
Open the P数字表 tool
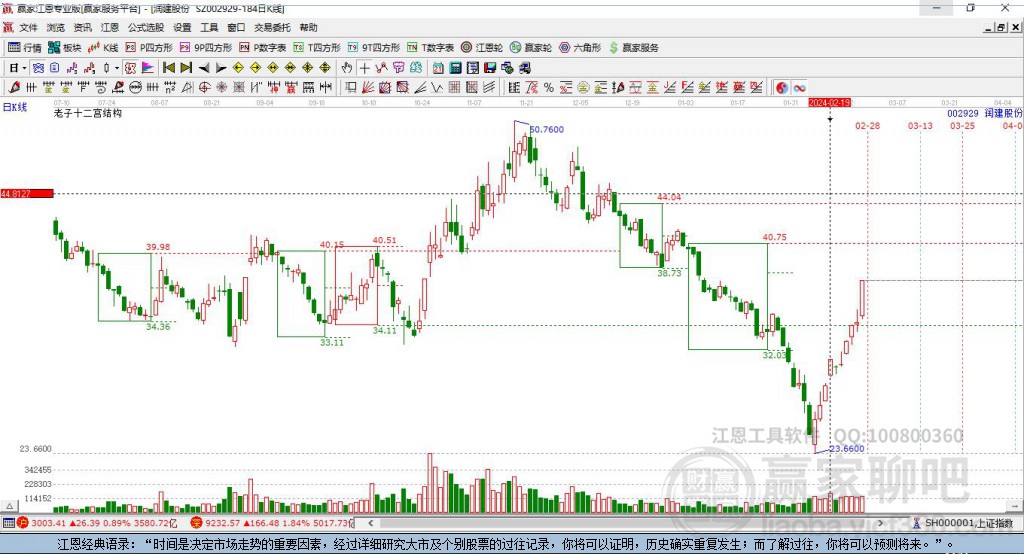263,48
